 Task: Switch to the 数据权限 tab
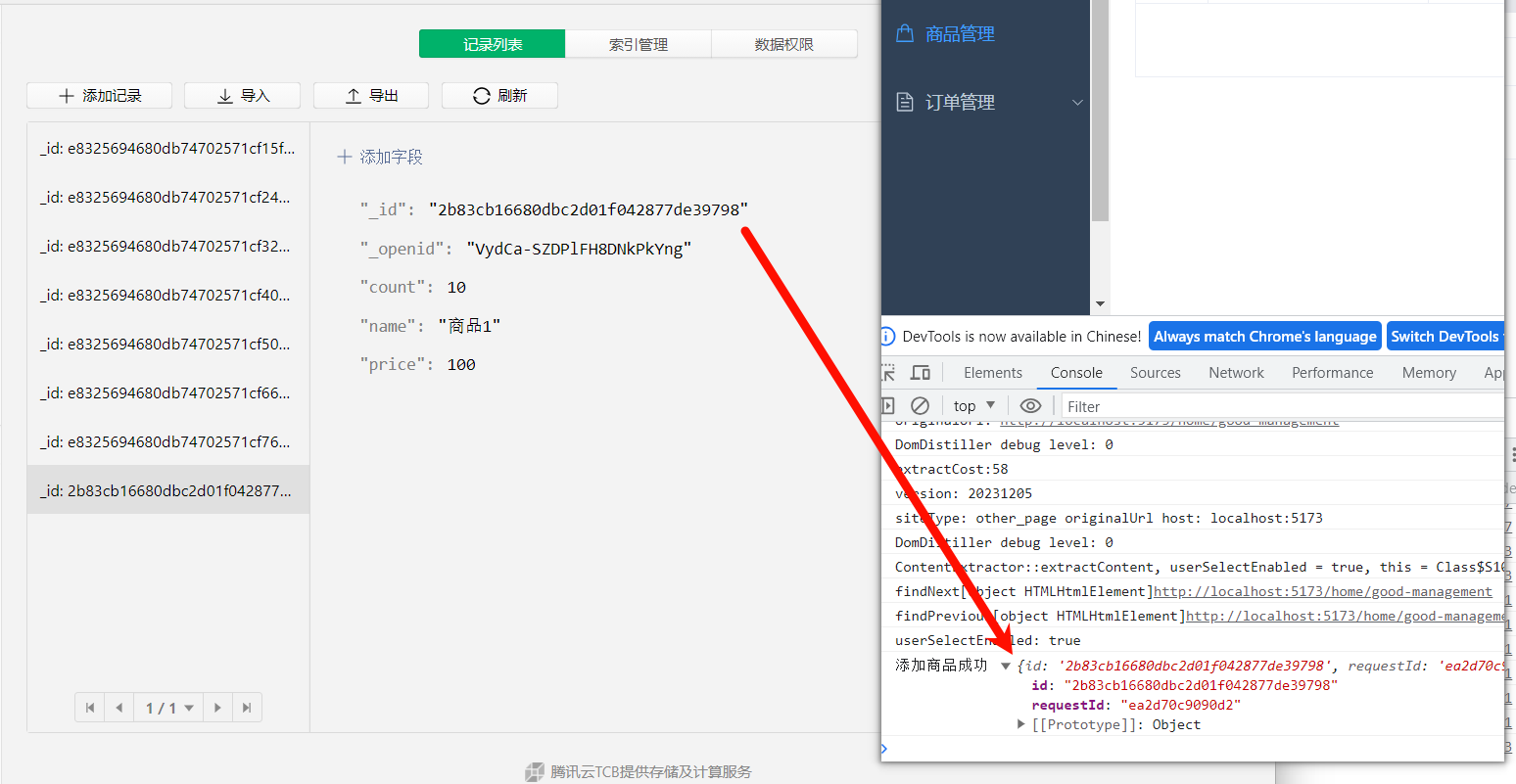[x=784, y=44]
